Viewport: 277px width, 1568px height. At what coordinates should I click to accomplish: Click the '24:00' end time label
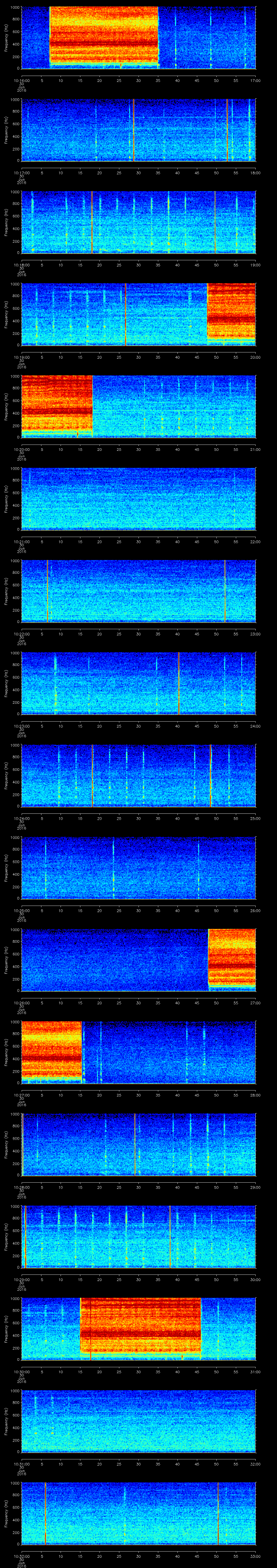(255, 726)
